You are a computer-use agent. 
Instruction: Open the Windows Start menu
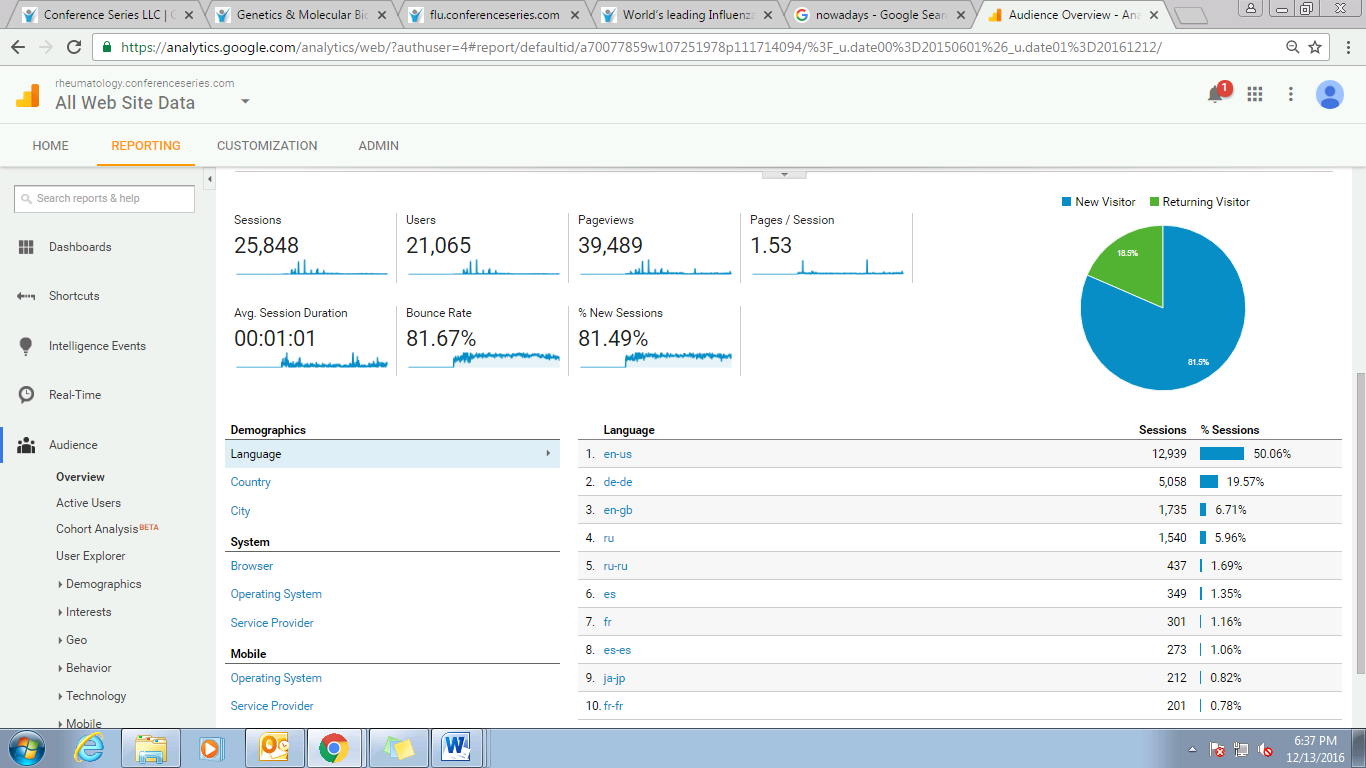point(25,747)
